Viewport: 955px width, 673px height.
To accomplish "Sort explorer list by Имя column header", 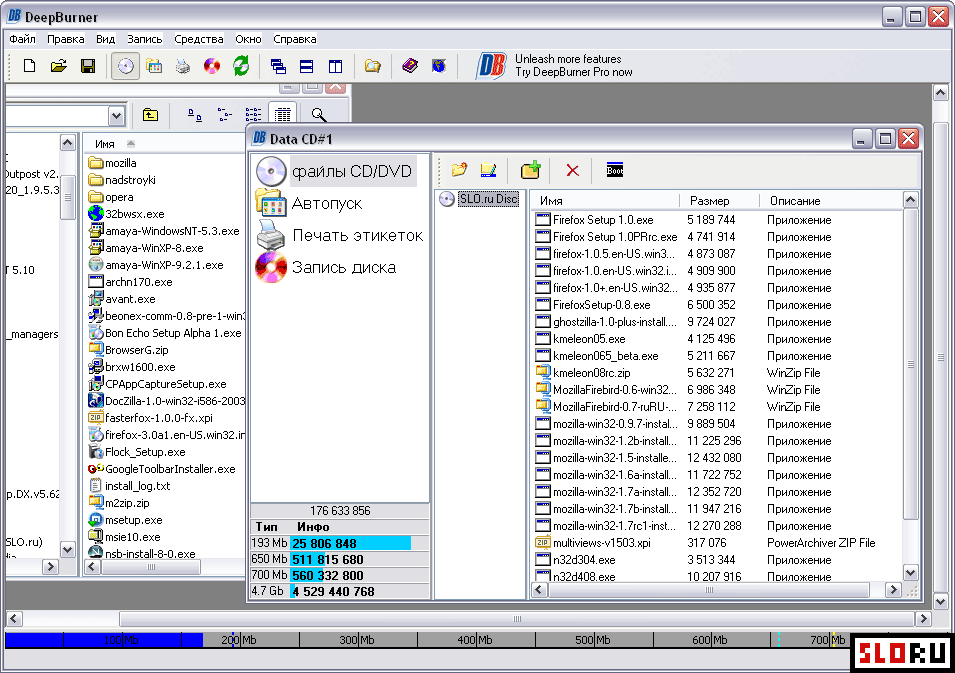I will coord(164,144).
